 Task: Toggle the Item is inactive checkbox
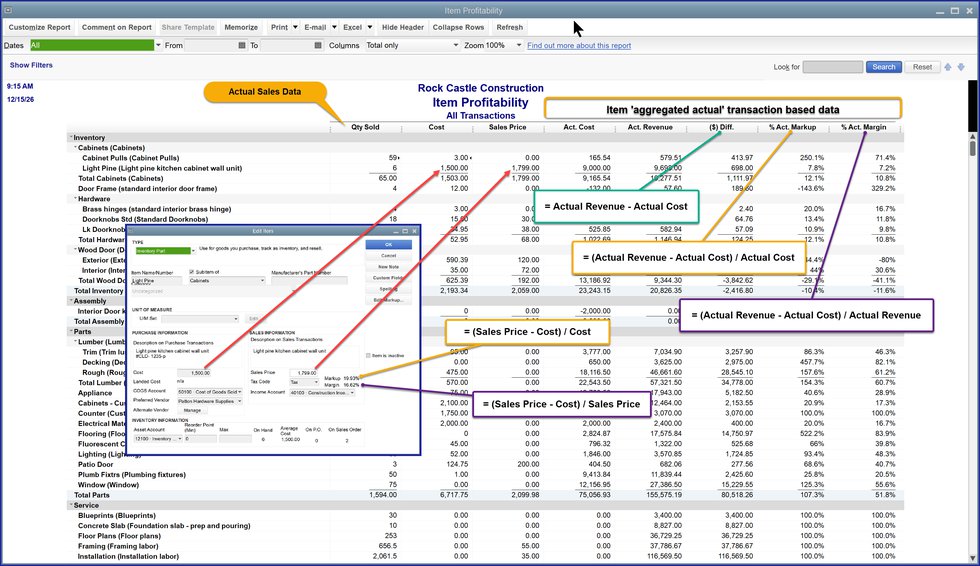(368, 355)
